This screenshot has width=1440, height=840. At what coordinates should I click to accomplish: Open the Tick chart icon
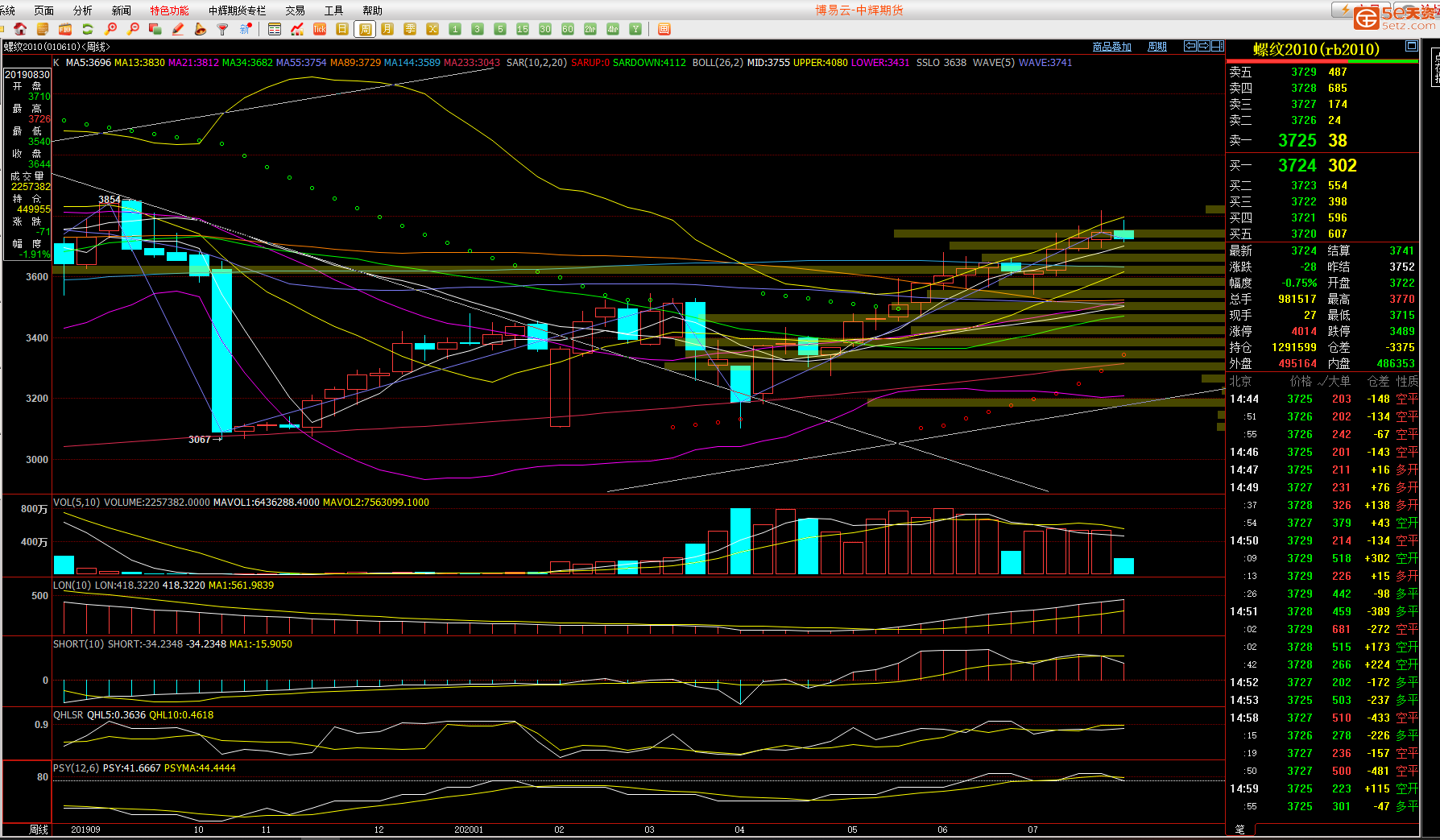[x=320, y=29]
